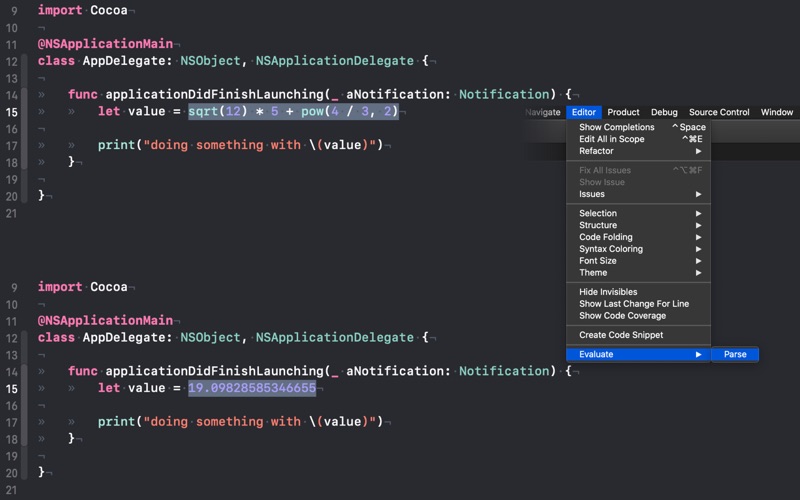Open the Source Control menu
Image resolution: width=800 pixels, height=500 pixels.
coord(719,112)
